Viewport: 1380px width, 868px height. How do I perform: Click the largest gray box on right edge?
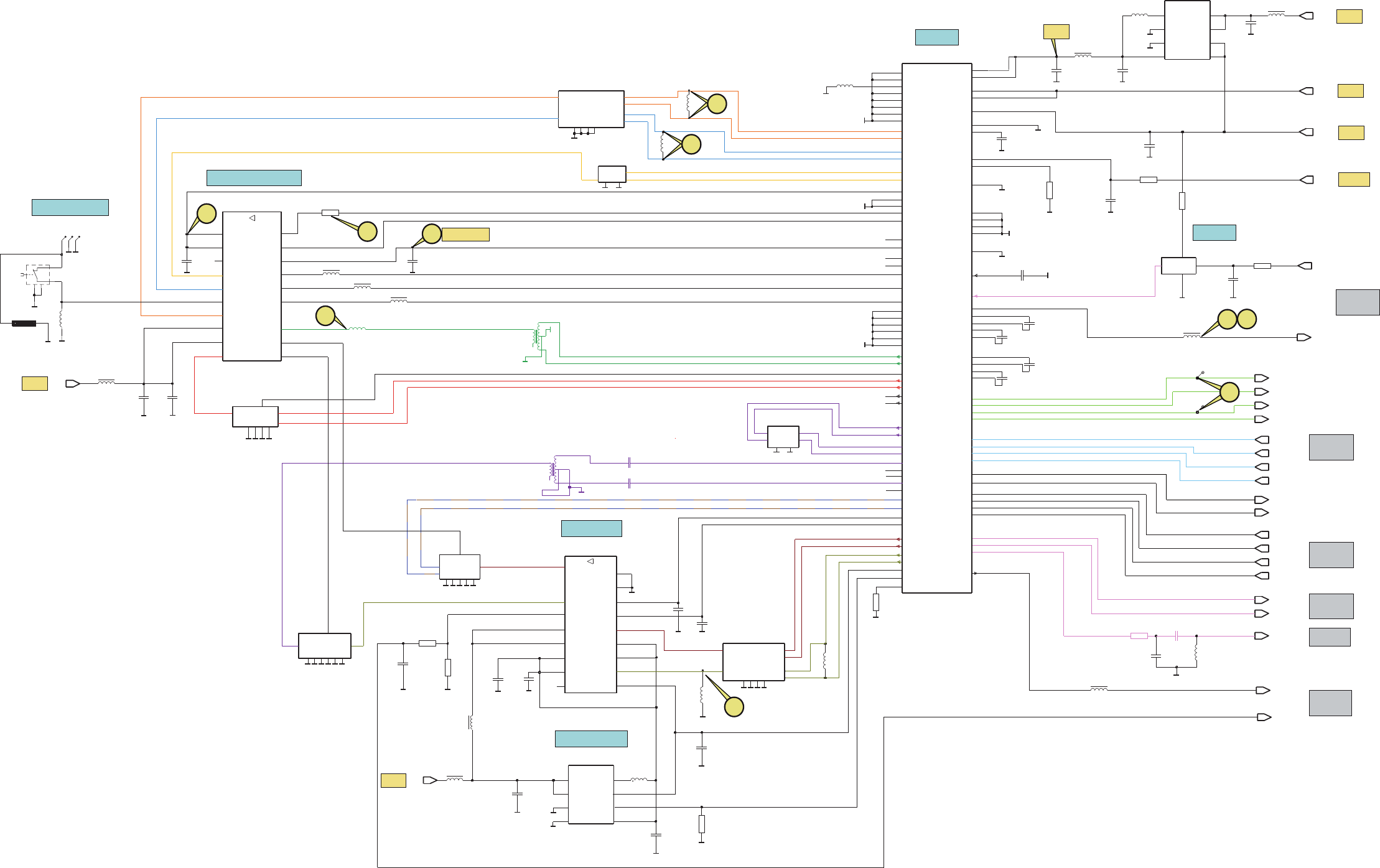coord(1358,302)
